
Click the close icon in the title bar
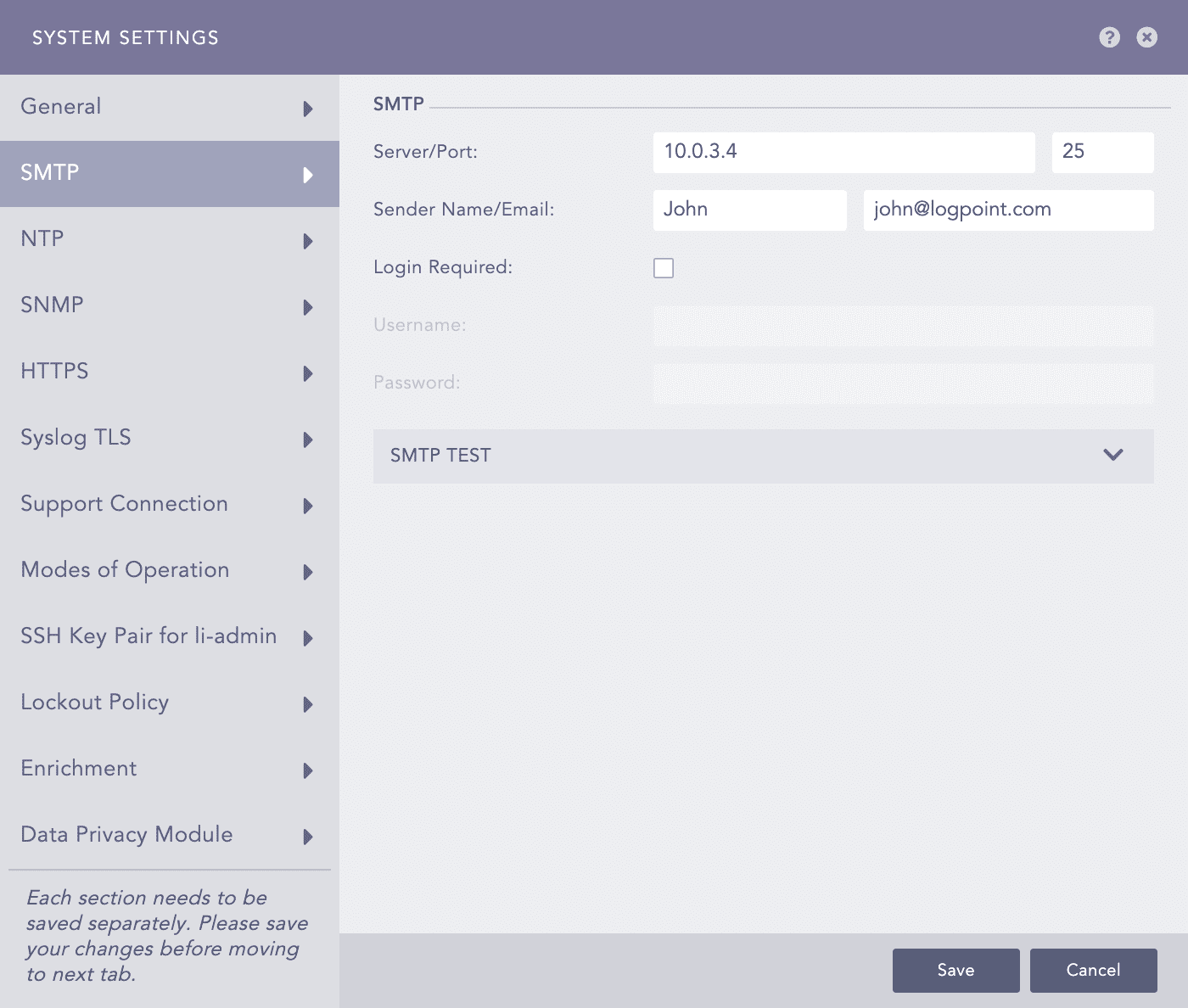pos(1146,37)
